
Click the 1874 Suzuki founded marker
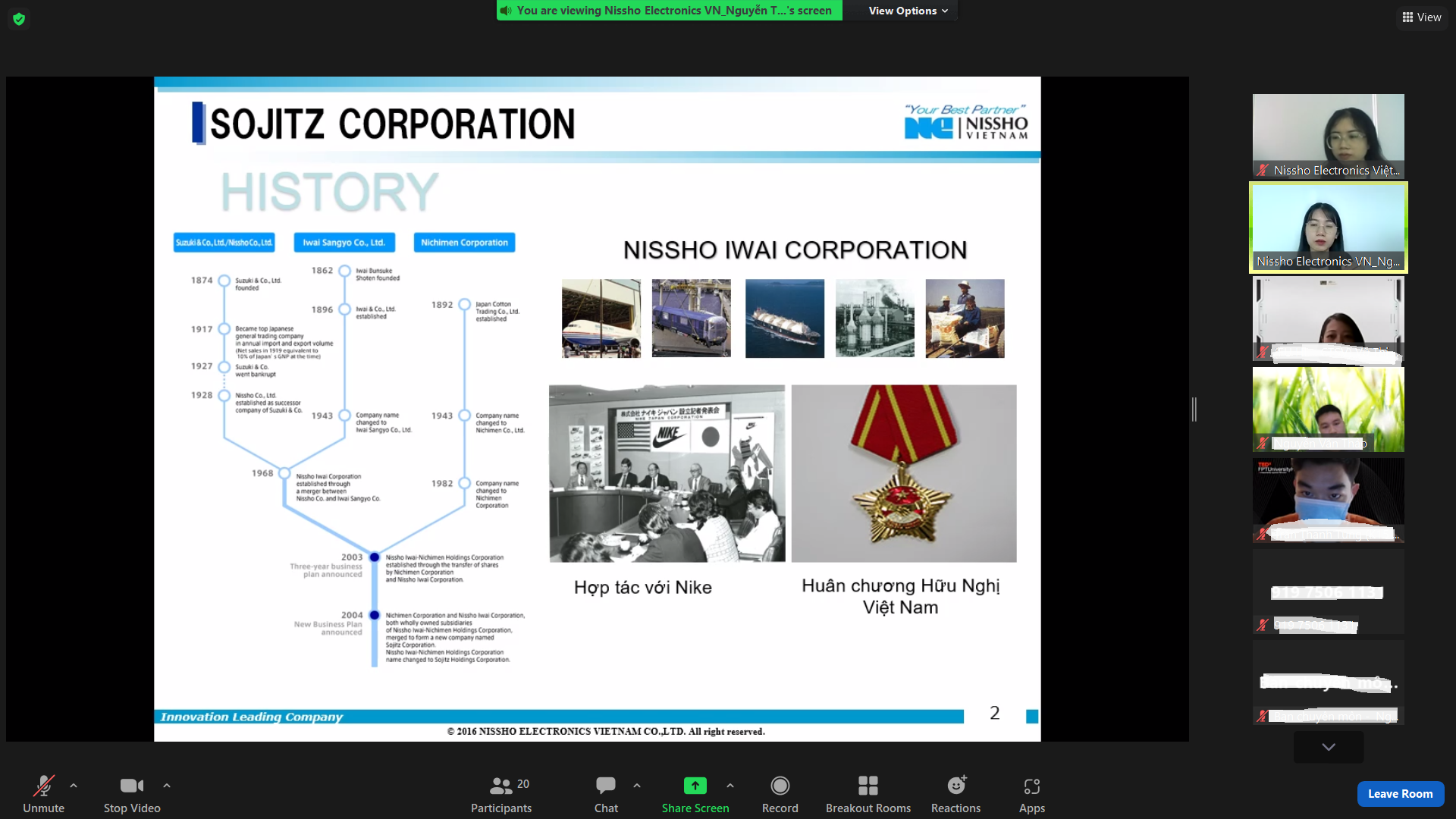pyautogui.click(x=224, y=281)
